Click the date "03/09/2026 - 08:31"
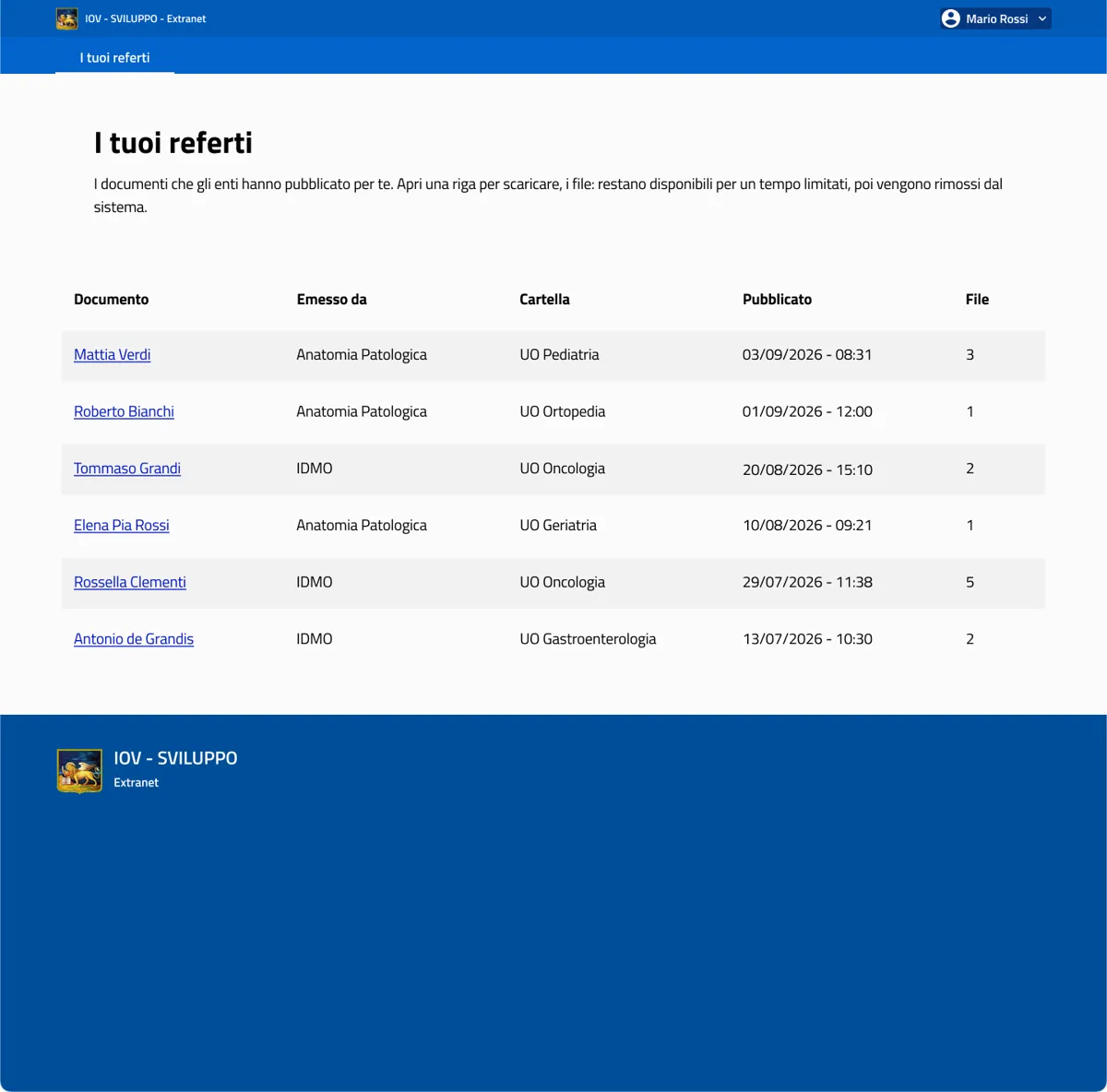 (807, 354)
